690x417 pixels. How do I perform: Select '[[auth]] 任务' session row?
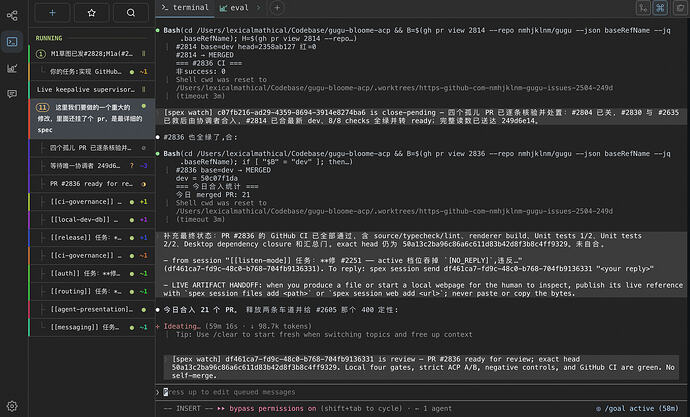pos(92,273)
